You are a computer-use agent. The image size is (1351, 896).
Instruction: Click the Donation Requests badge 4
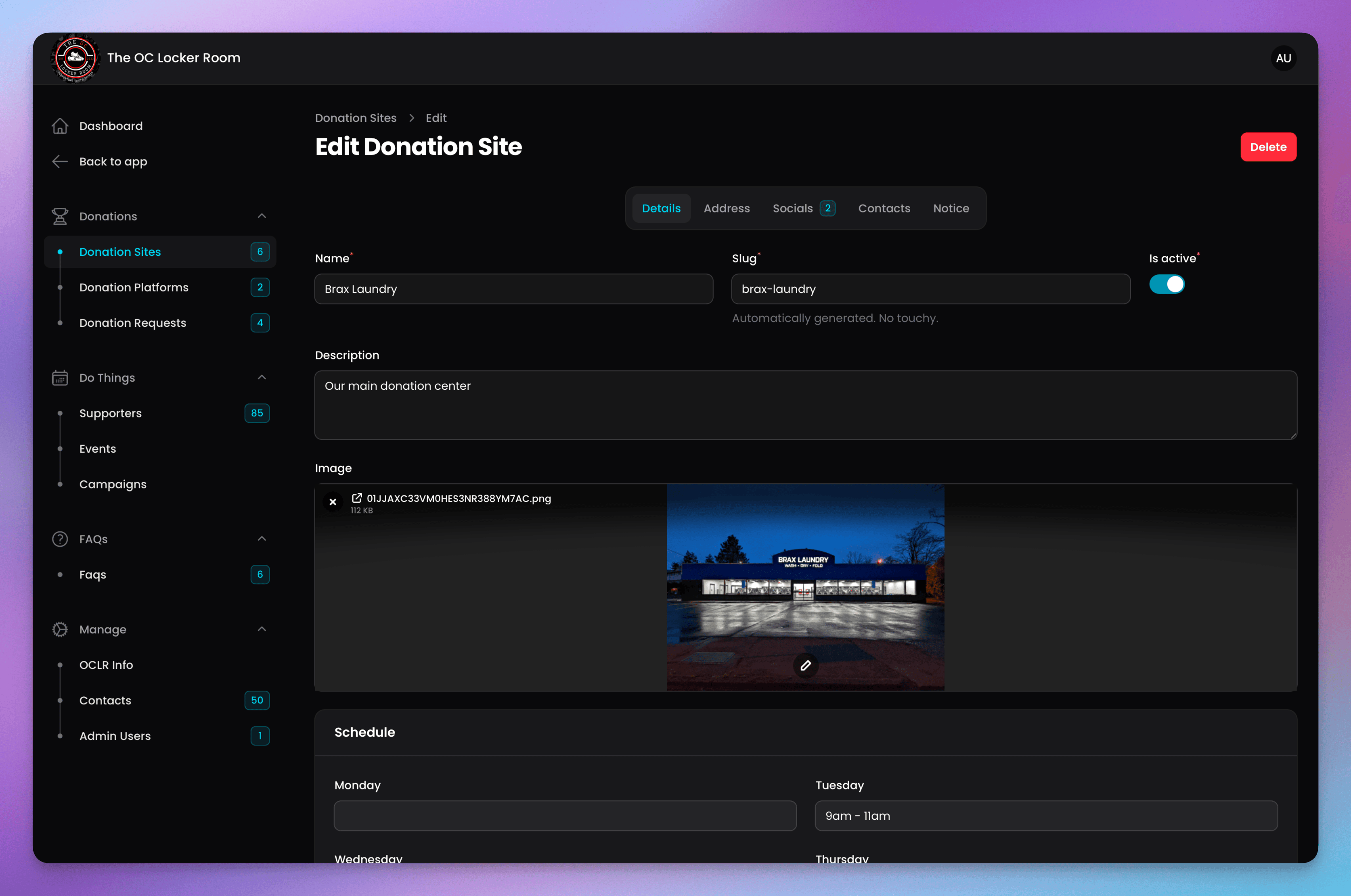coord(260,323)
